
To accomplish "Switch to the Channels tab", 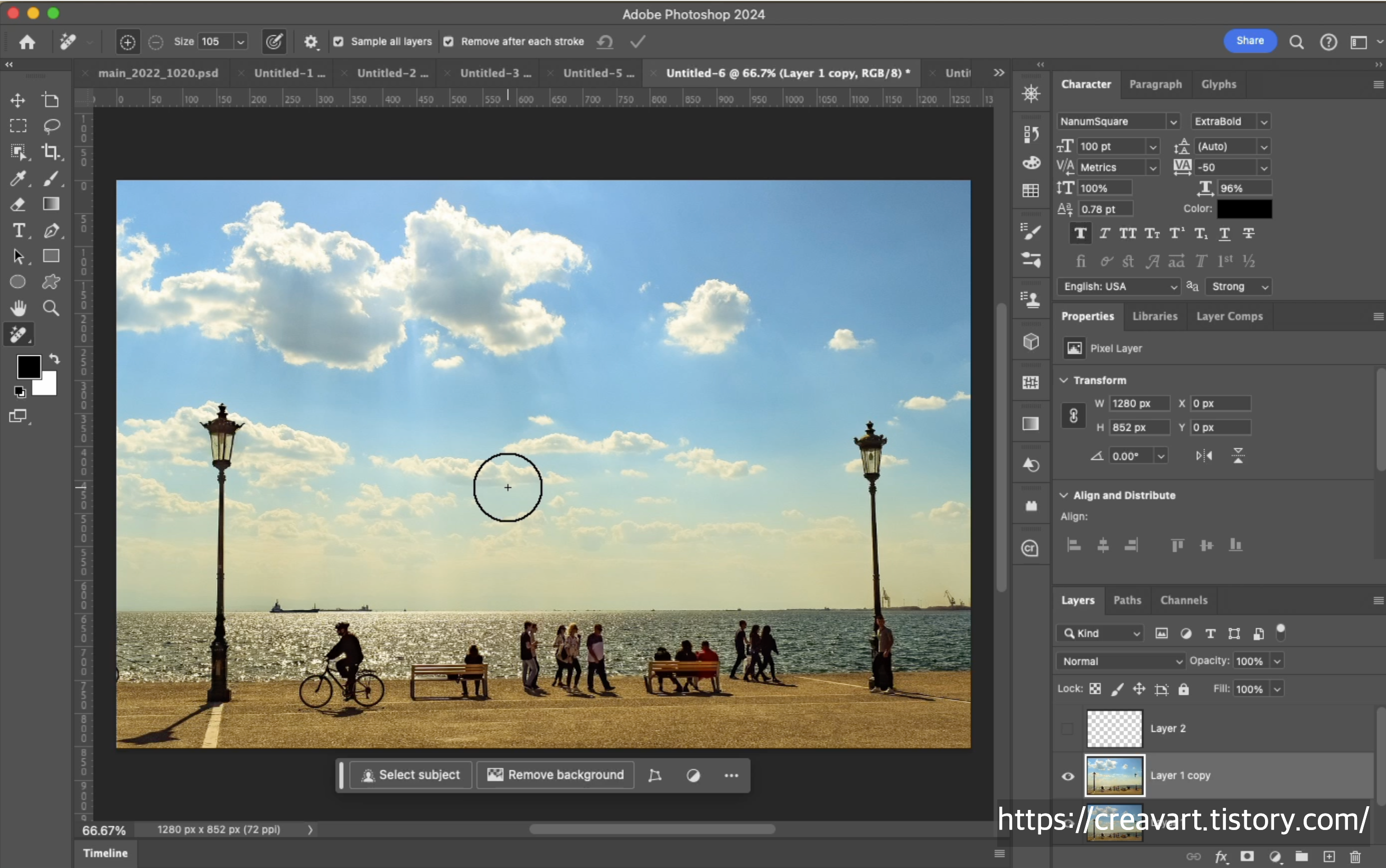I will click(x=1183, y=600).
